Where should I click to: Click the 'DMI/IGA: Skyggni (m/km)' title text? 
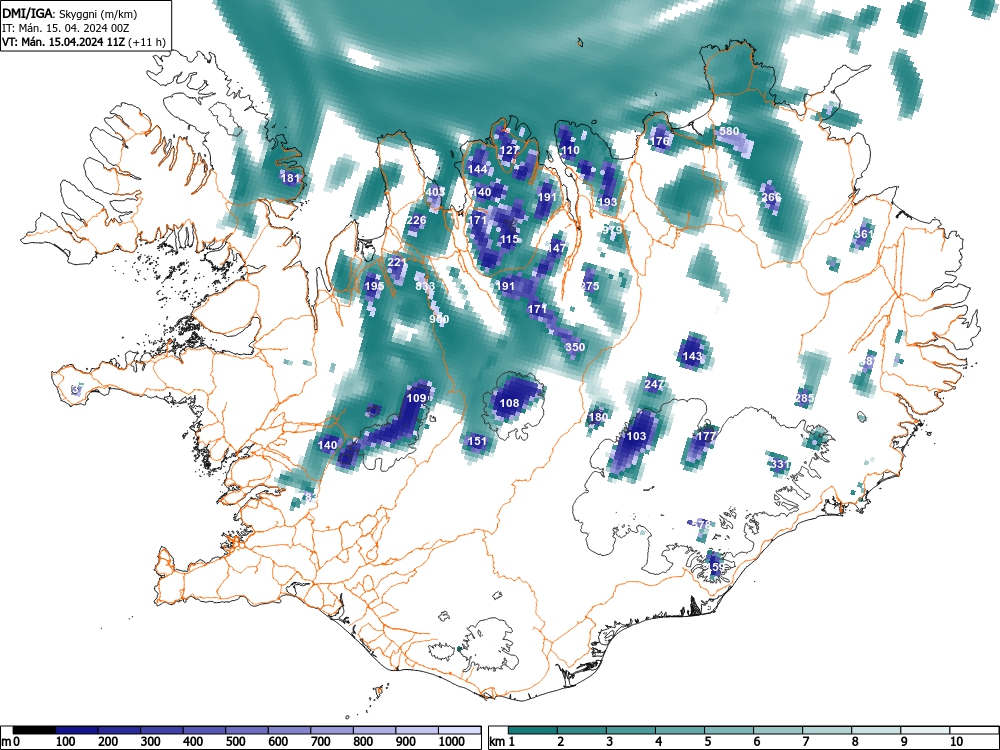click(70, 13)
